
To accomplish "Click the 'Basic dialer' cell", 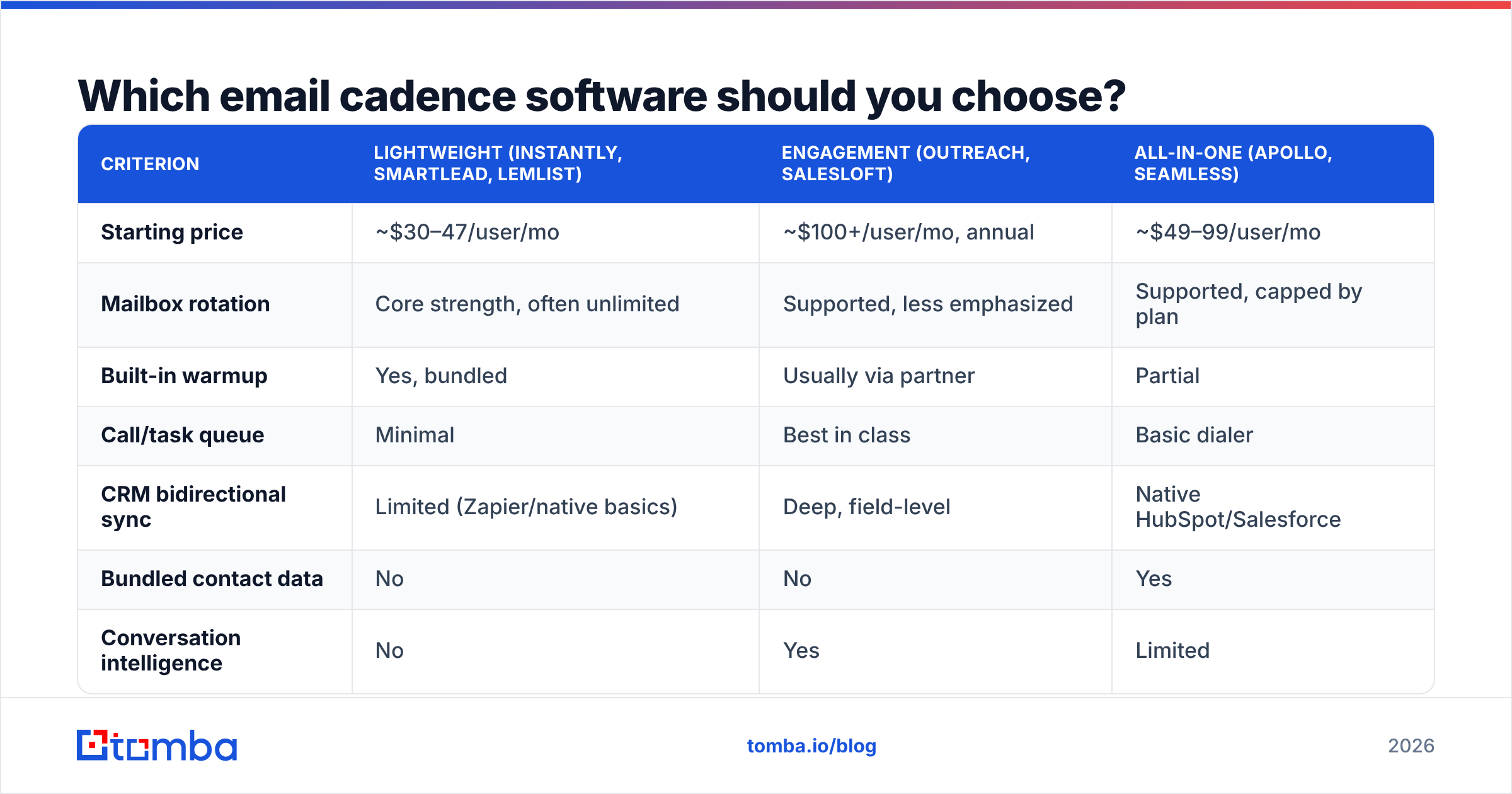I will (1194, 435).
